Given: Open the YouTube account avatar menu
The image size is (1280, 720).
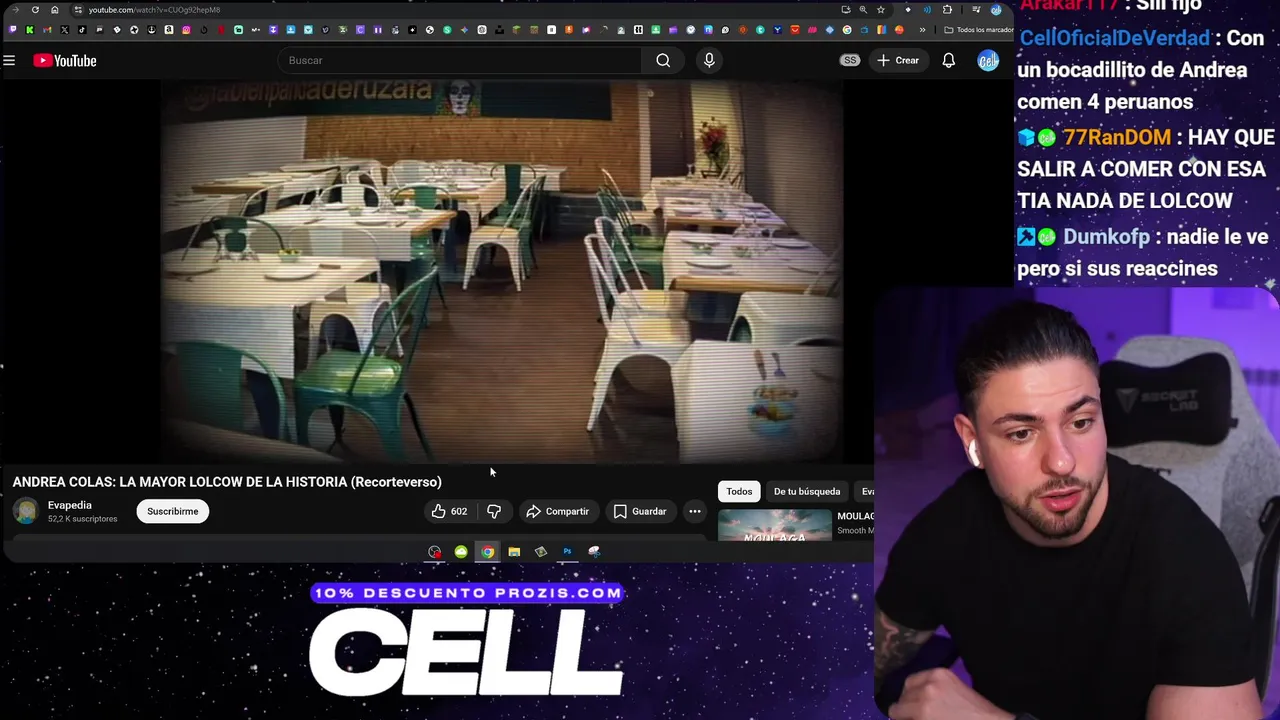Looking at the screenshot, I should coord(988,60).
